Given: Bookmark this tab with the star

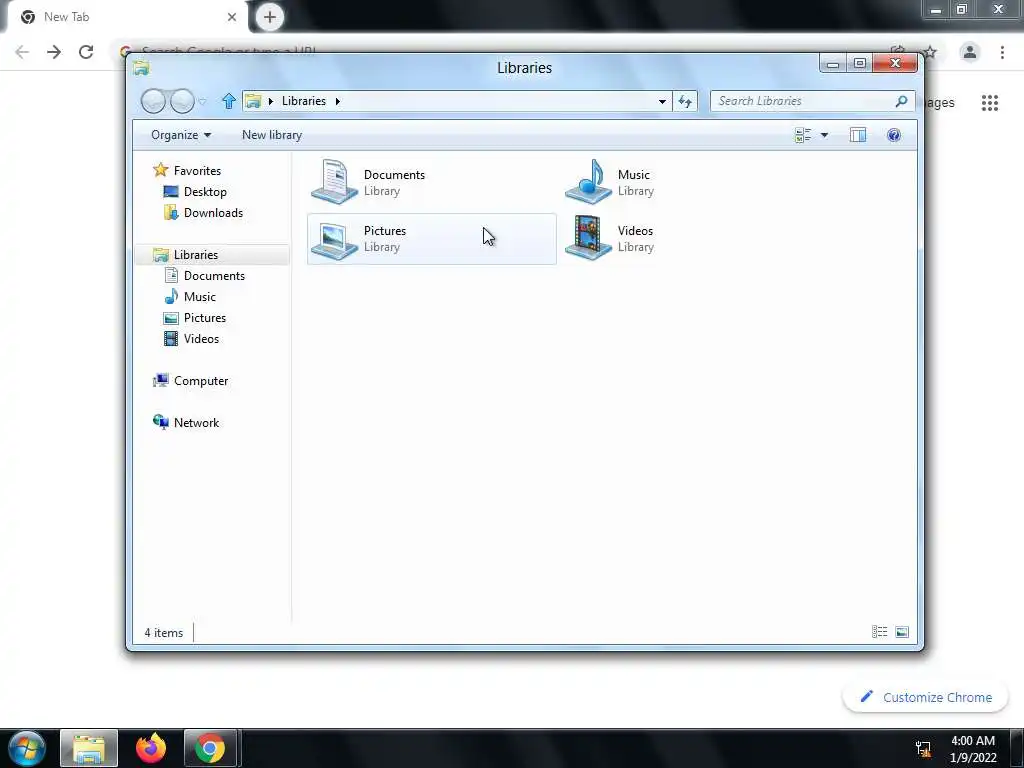Looking at the screenshot, I should pyautogui.click(x=931, y=52).
